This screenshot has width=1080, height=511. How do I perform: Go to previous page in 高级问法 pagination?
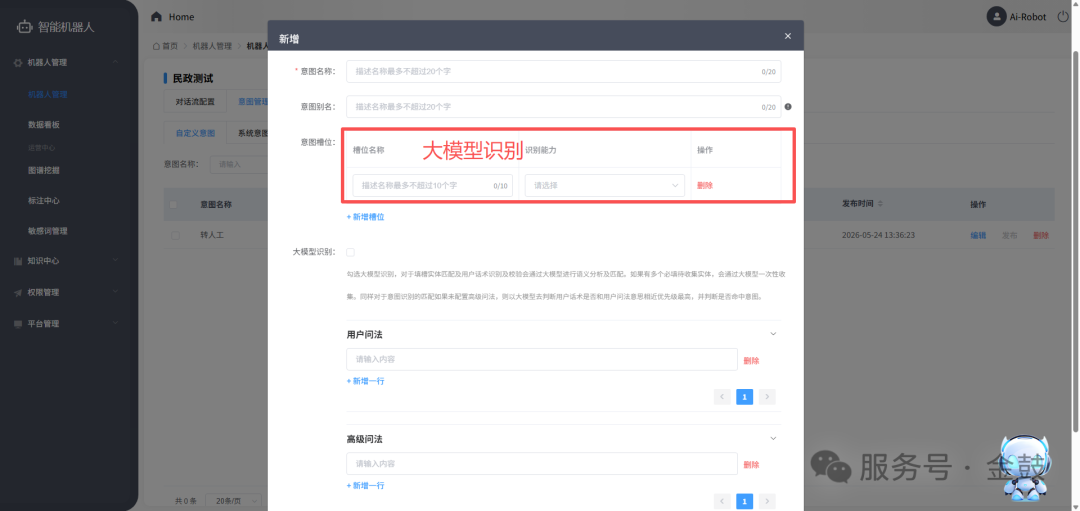coord(722,501)
